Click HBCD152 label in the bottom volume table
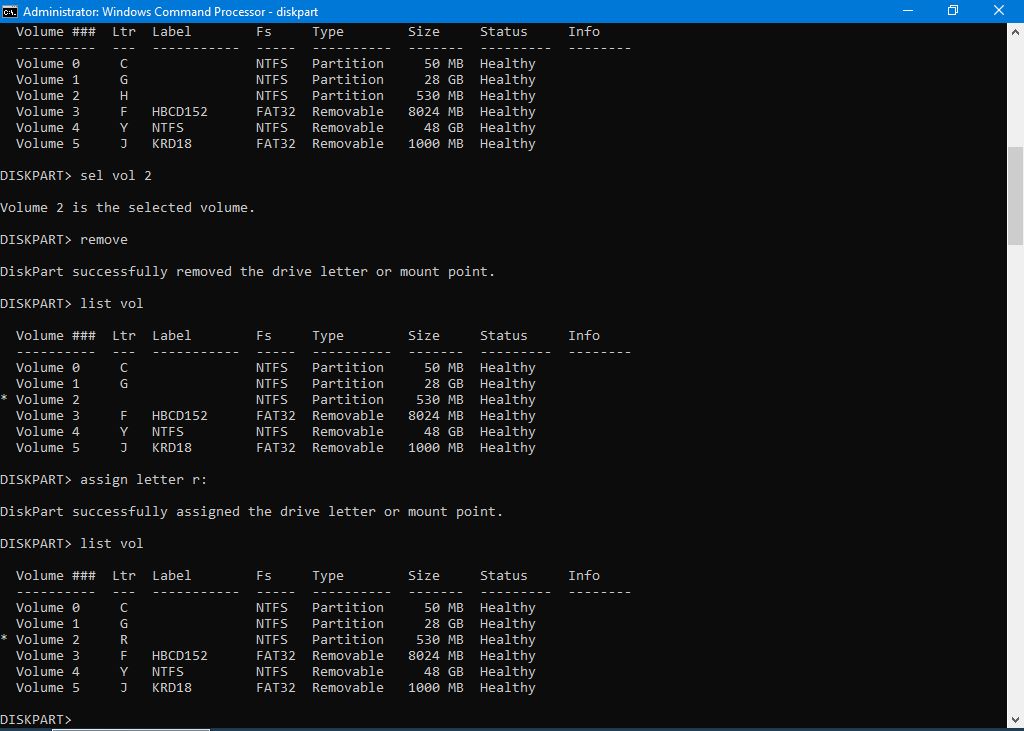1024x731 pixels. (x=180, y=656)
